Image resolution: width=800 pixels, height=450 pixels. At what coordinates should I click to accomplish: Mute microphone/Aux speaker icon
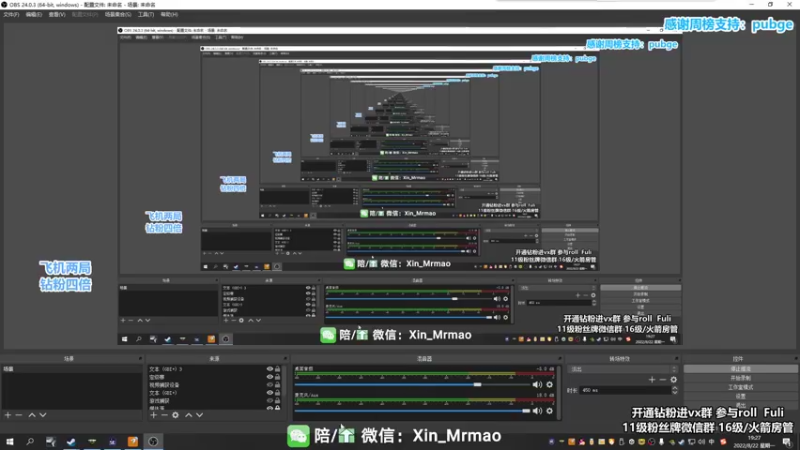click(x=537, y=411)
